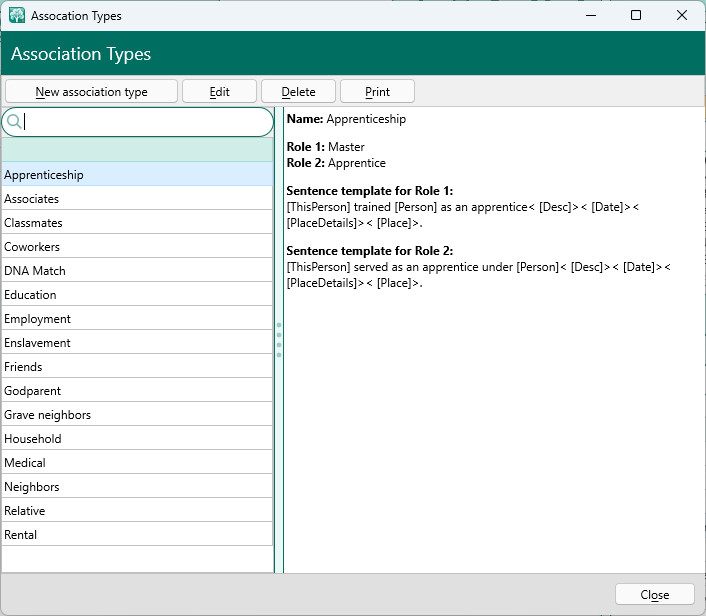This screenshot has height=616, width=706.
Task: Click the RootsMagic tree icon in title bar
Action: pos(17,15)
